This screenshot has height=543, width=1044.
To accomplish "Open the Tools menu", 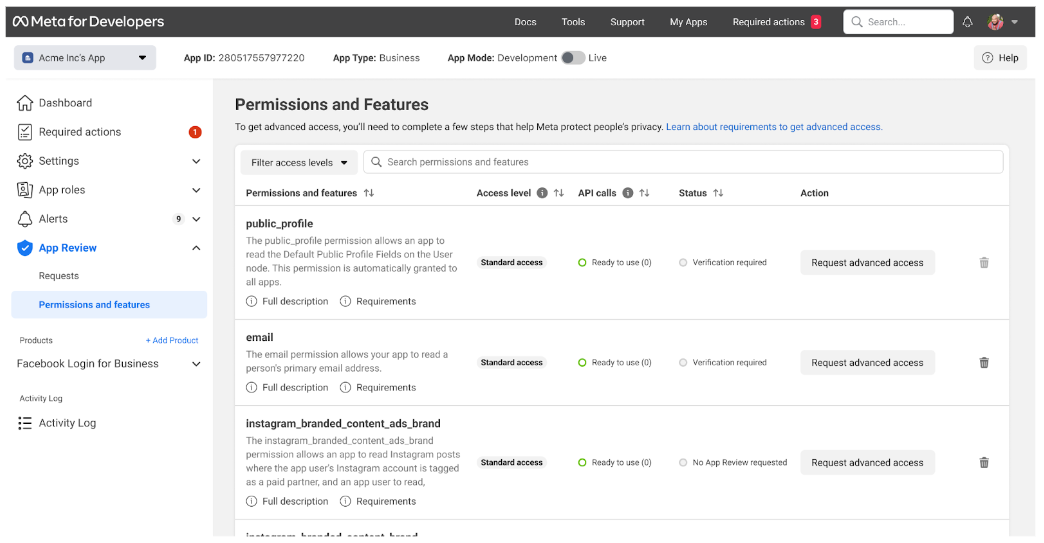I will (x=573, y=22).
